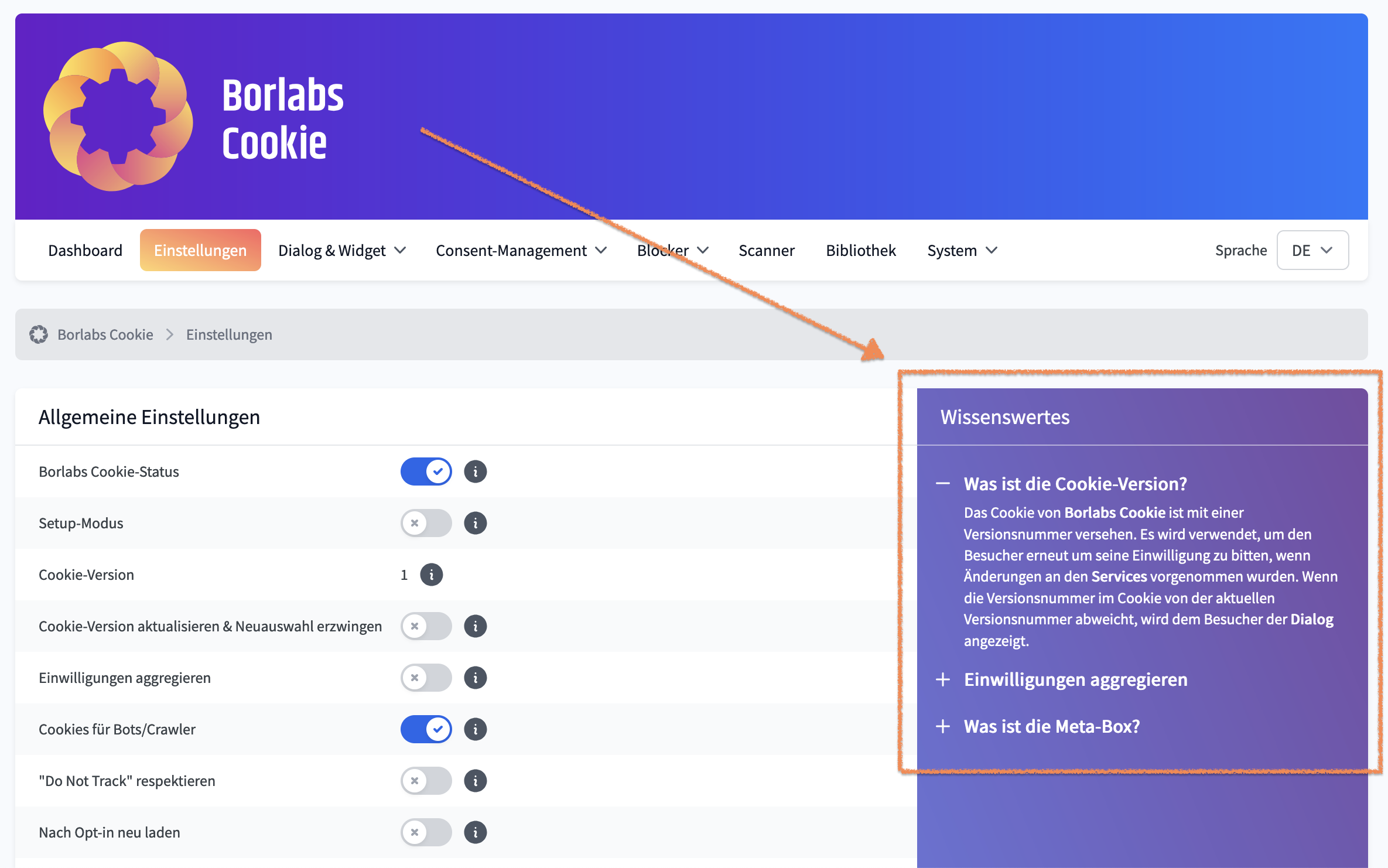This screenshot has width=1388, height=868.
Task: Click the "Setup-Modus" row label
Action: point(81,523)
